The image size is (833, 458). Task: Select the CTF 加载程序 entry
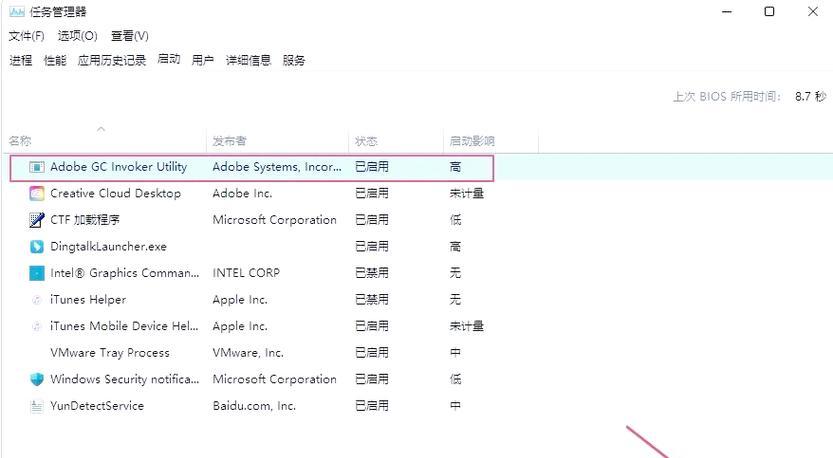click(x=85, y=220)
